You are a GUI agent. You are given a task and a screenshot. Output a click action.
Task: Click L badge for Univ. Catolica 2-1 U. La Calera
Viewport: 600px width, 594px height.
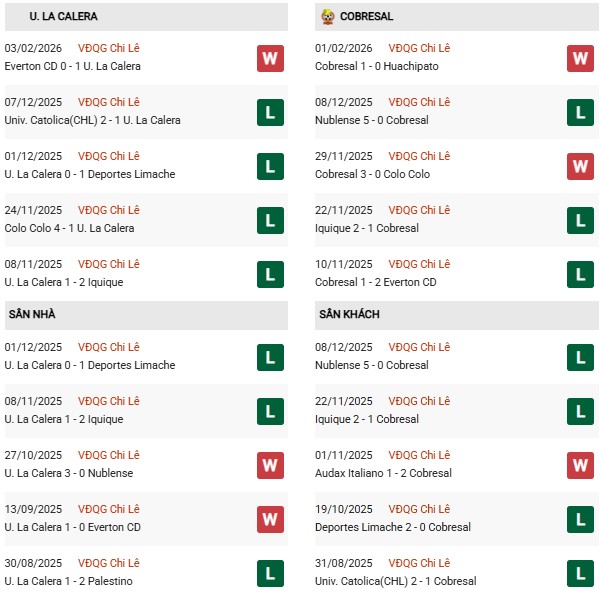(x=270, y=112)
